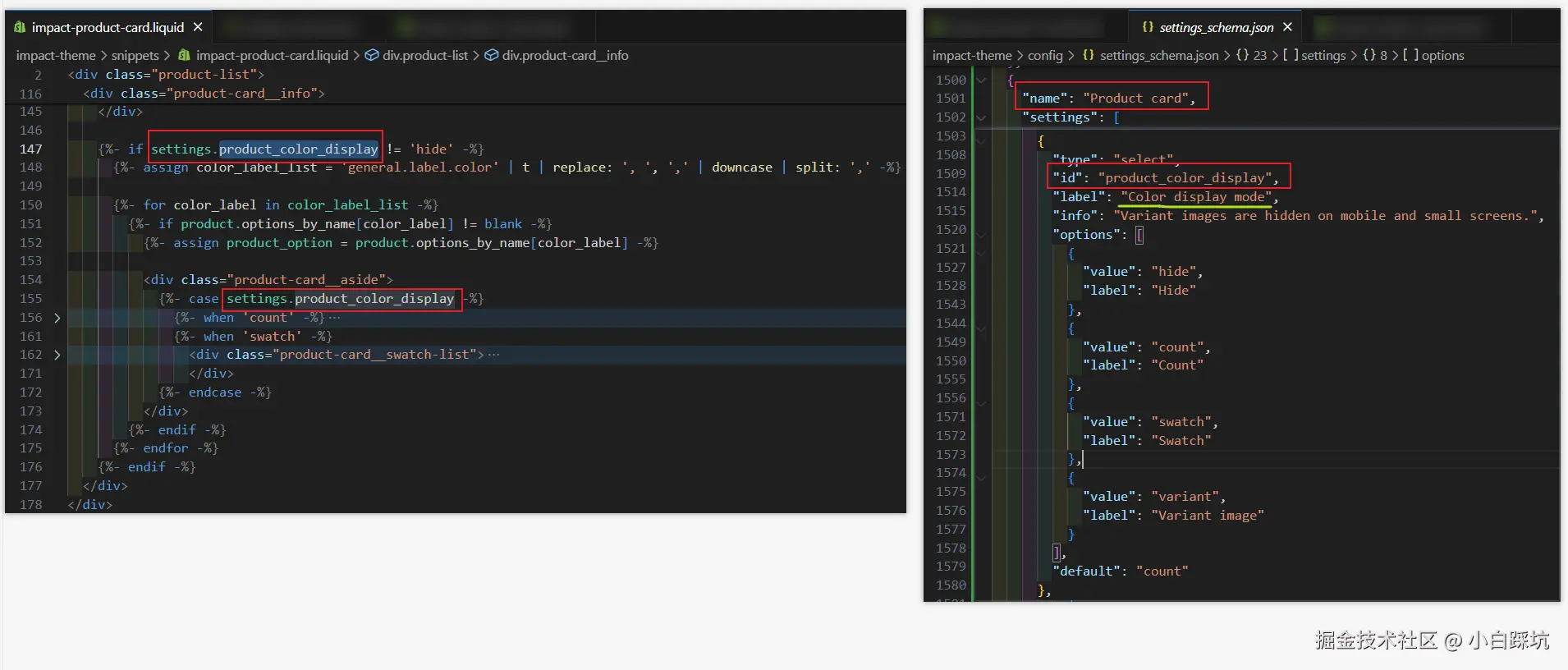Collapse the variant option object at line 1574
The image size is (1568, 670).
coord(980,477)
